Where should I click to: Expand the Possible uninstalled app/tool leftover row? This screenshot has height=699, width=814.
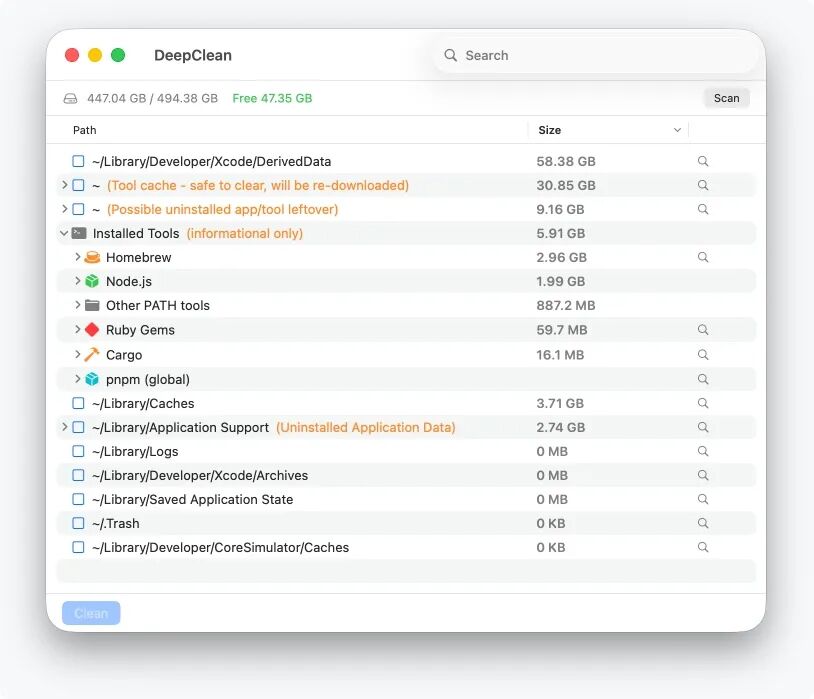click(65, 208)
